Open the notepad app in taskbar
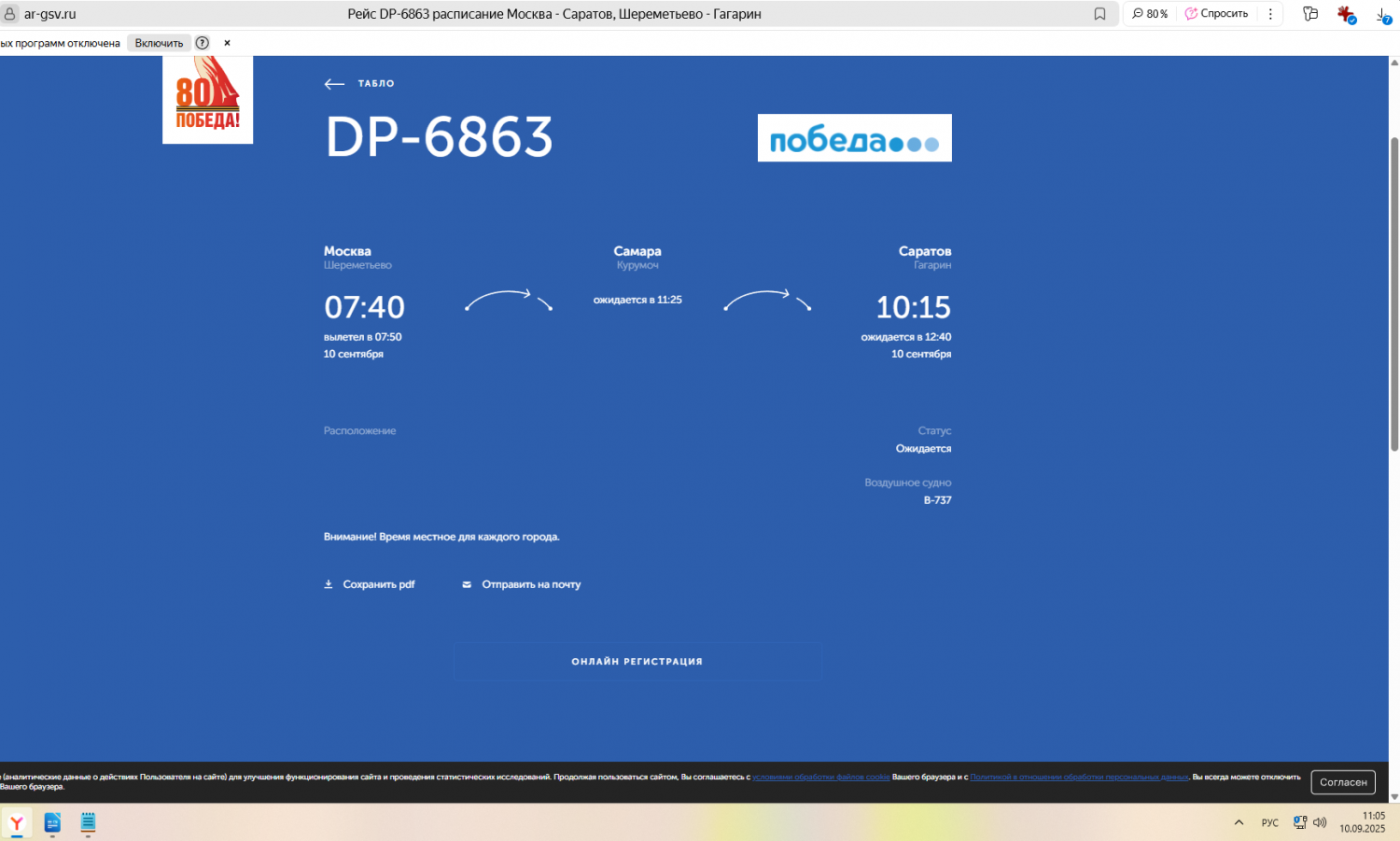This screenshot has height=841, width=1400. pos(88,822)
